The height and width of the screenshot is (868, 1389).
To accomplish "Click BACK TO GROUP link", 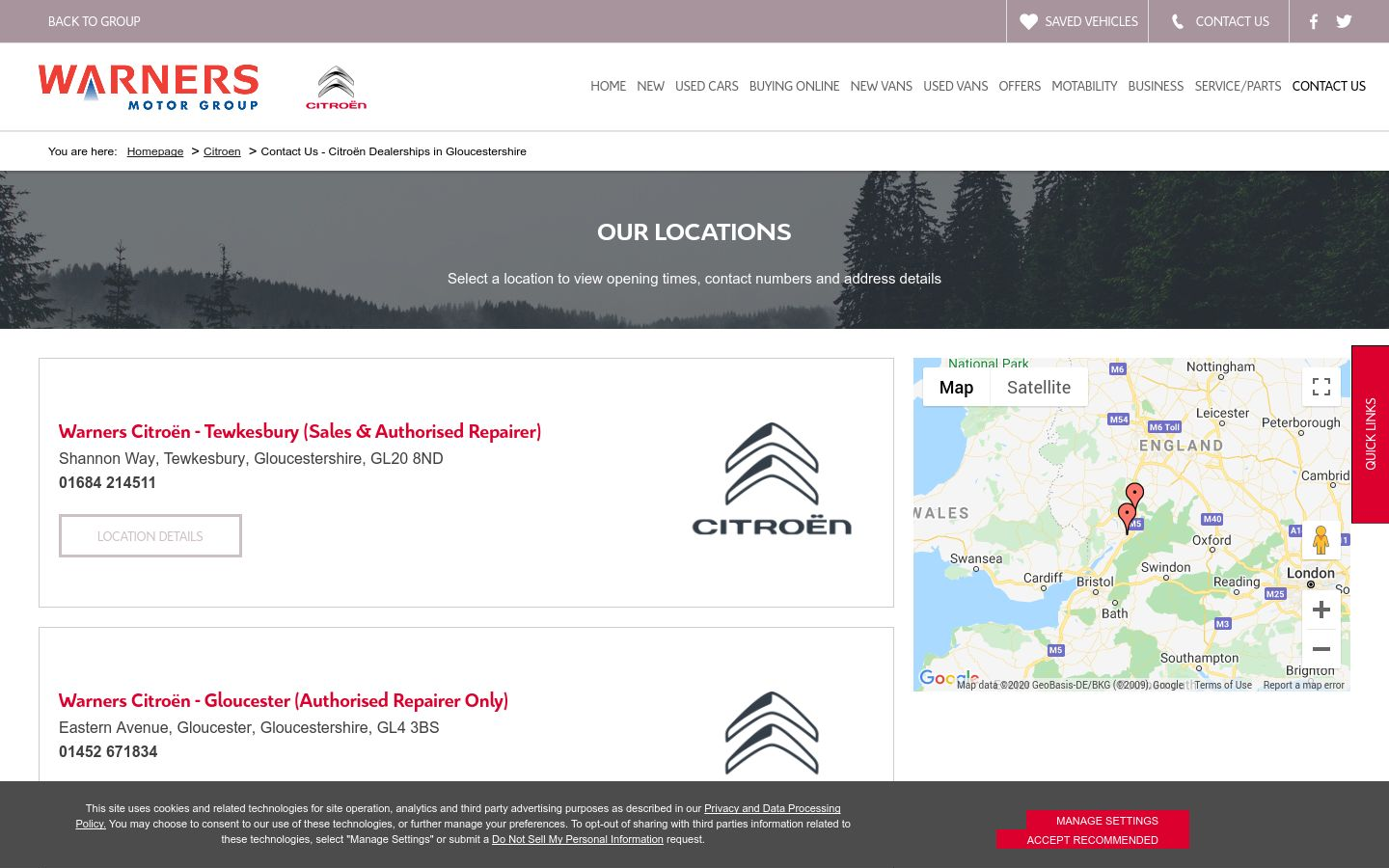I will 94,21.
